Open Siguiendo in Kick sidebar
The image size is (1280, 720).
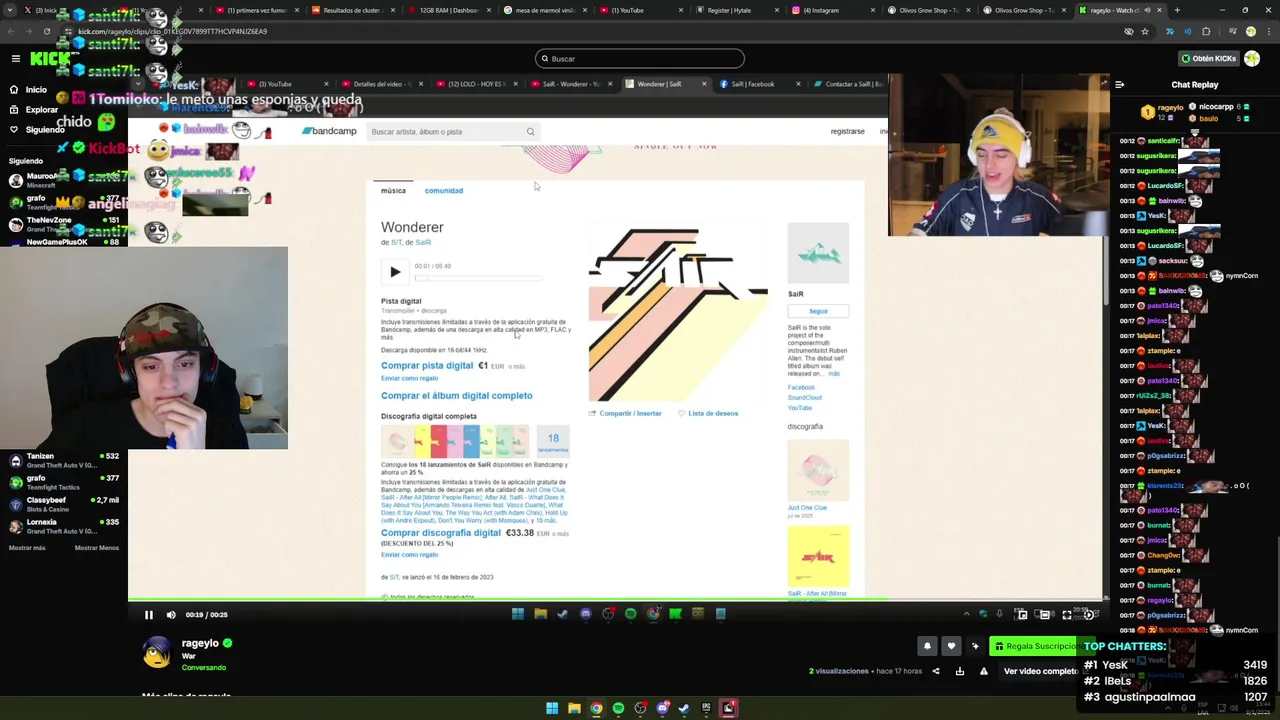pos(37,129)
